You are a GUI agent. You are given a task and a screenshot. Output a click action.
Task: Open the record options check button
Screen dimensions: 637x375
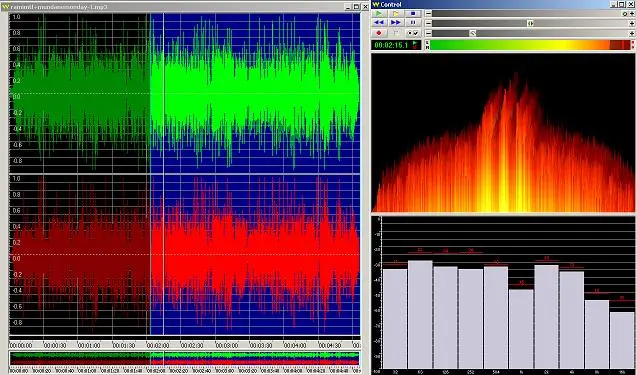[413, 33]
